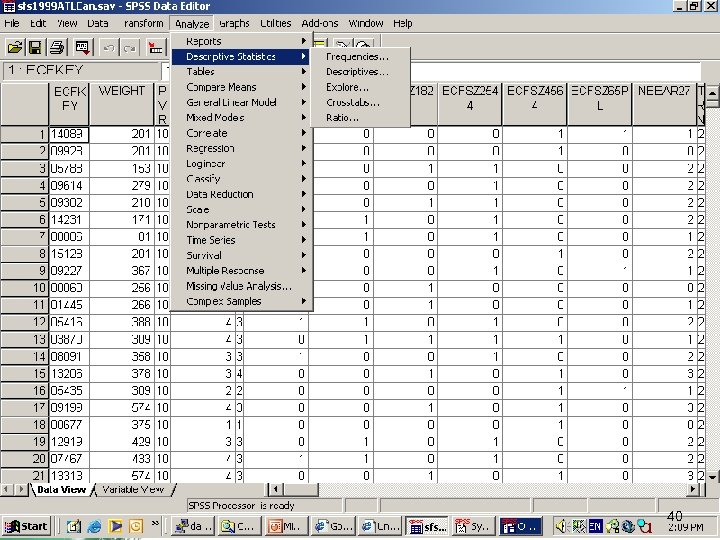
Task: Open the Add-ons menu
Action: coord(320,23)
